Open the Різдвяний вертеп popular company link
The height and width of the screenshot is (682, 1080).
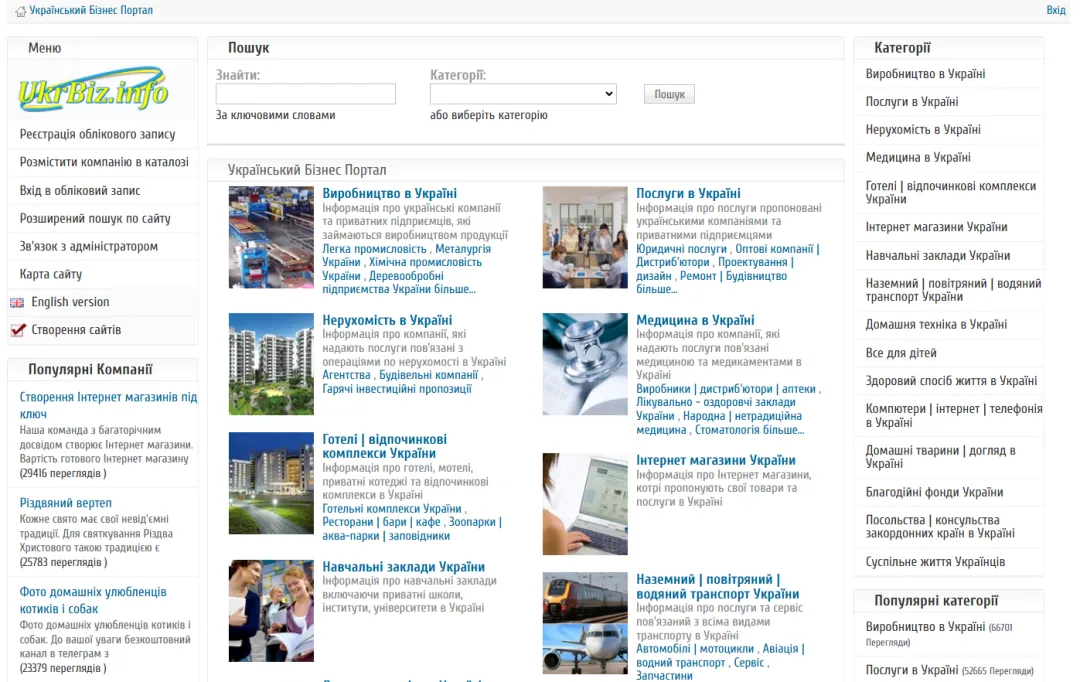pos(65,503)
